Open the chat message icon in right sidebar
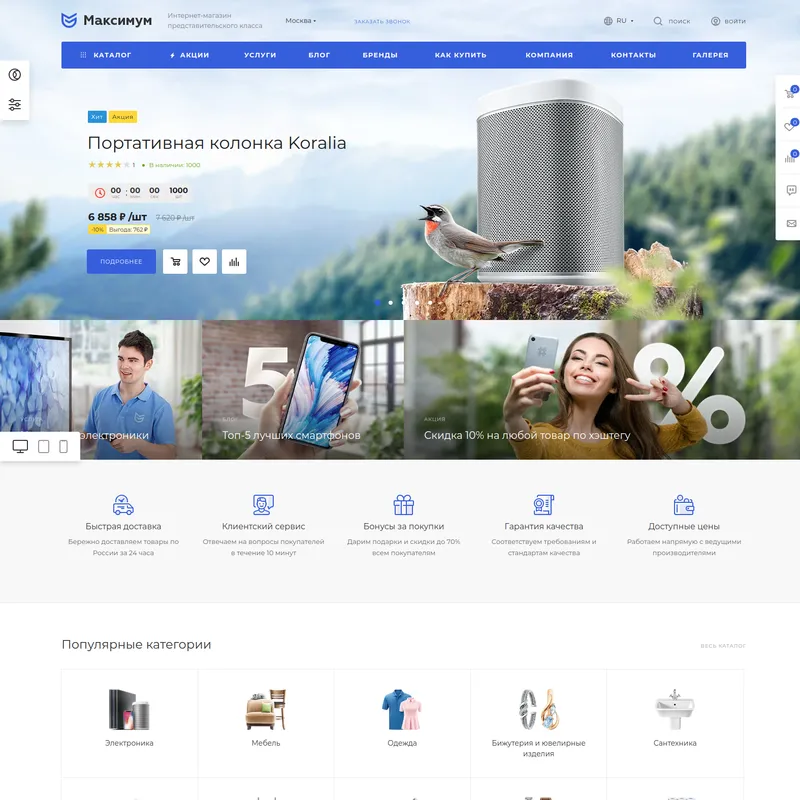The image size is (800, 800). click(791, 190)
